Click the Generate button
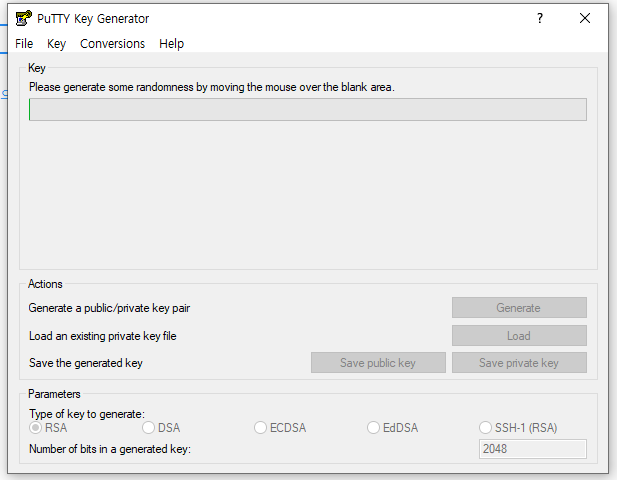The width and height of the screenshot is (617, 480). (x=519, y=308)
